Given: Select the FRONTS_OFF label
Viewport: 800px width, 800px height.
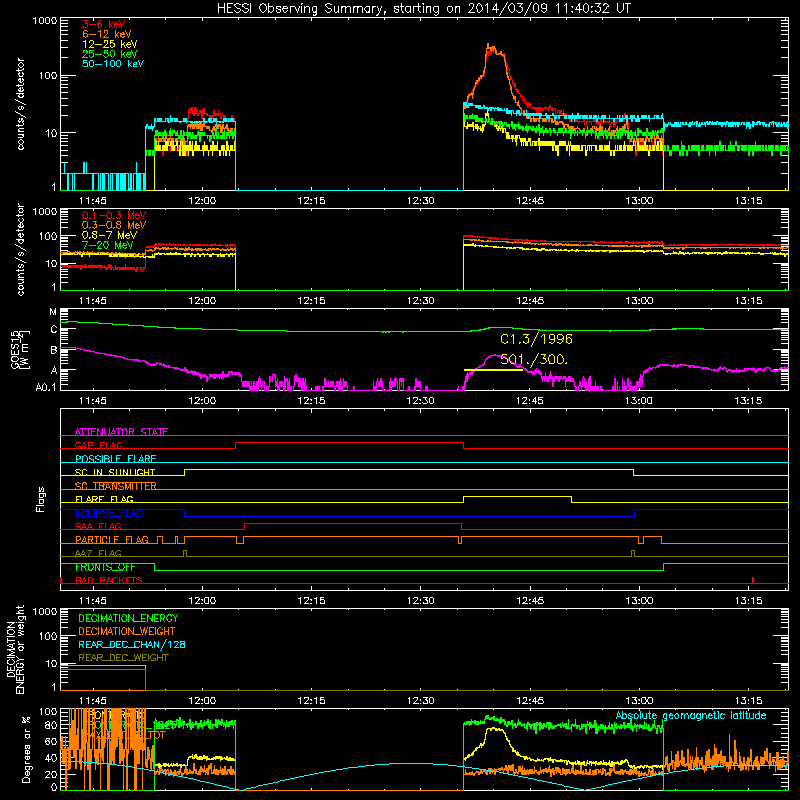Looking at the screenshot, I should [105, 567].
